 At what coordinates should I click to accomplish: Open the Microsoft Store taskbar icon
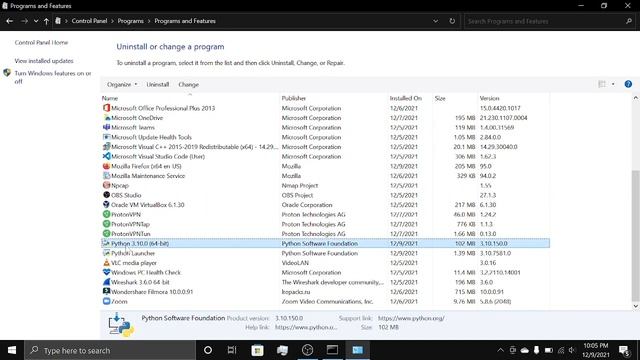pos(257,350)
